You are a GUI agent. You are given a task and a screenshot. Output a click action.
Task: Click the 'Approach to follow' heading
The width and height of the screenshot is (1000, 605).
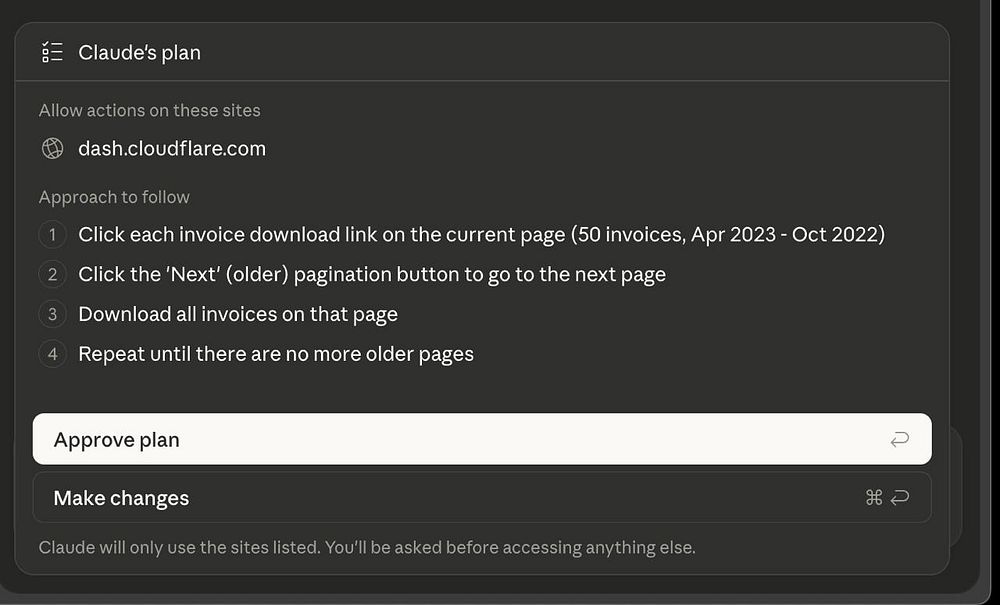coord(114,197)
